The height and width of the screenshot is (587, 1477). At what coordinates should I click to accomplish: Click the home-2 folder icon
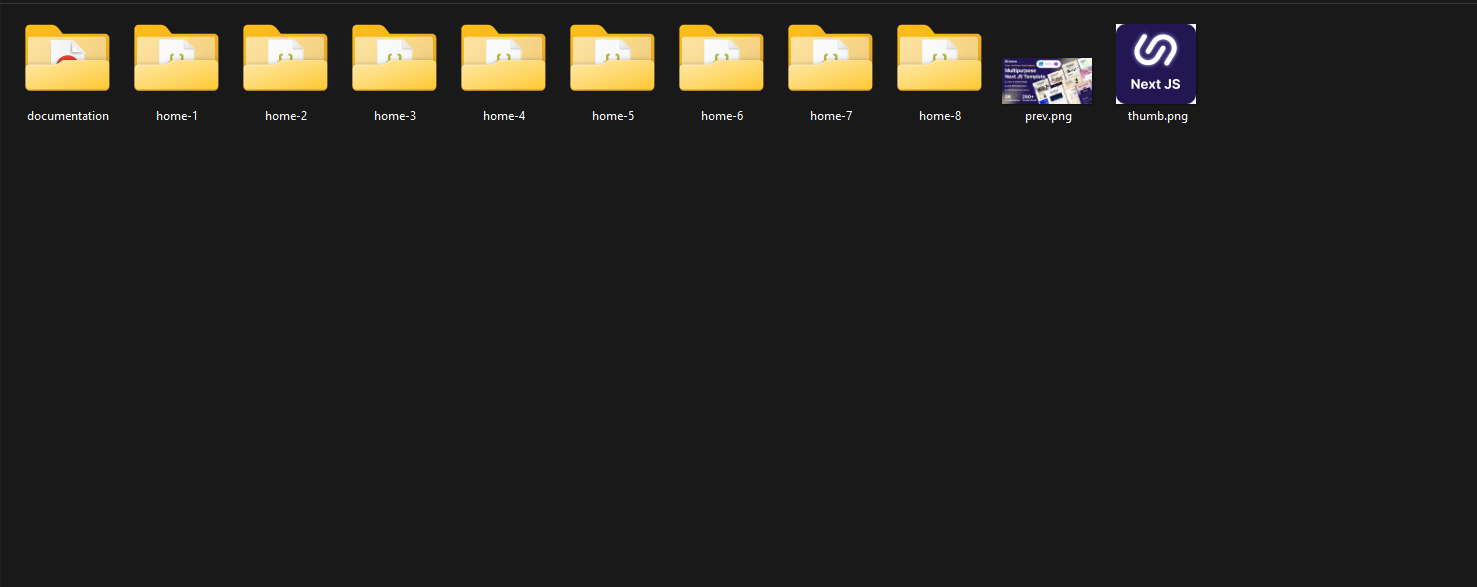pyautogui.click(x=285, y=60)
